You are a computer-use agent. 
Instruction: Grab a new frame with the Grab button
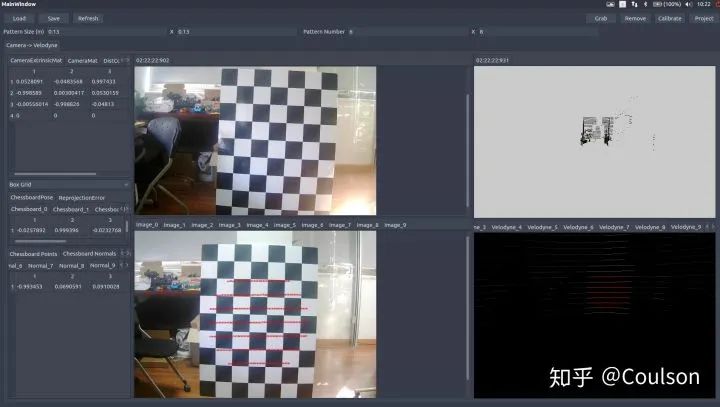click(601, 18)
